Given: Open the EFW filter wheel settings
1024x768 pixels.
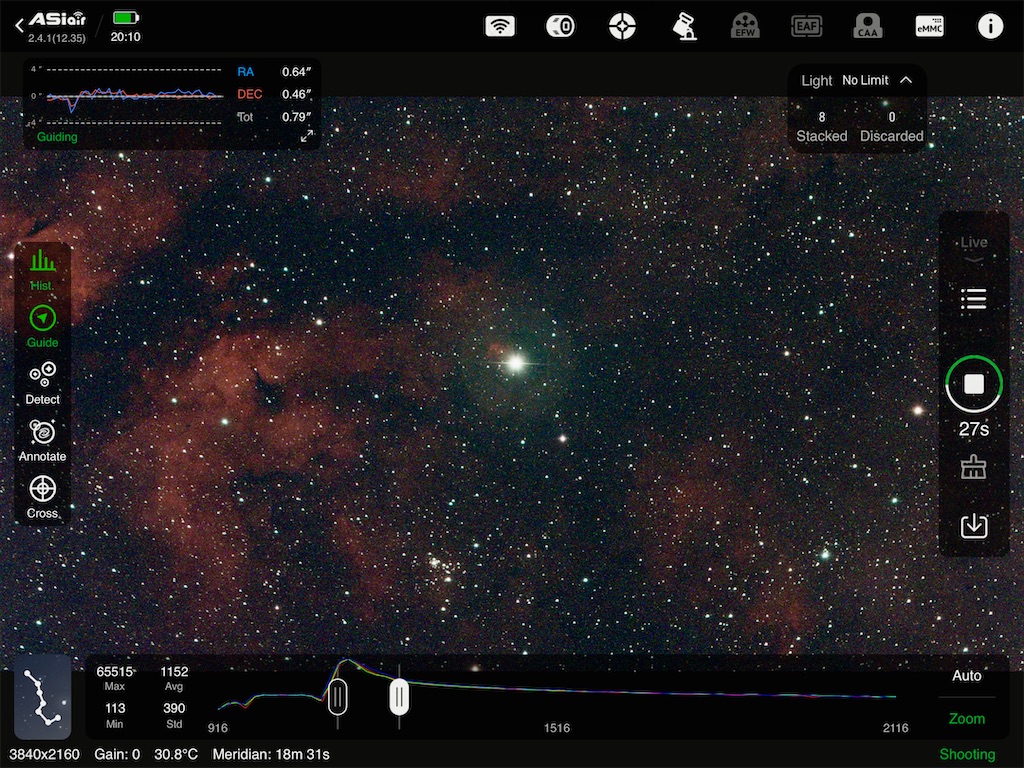Looking at the screenshot, I should [x=745, y=26].
